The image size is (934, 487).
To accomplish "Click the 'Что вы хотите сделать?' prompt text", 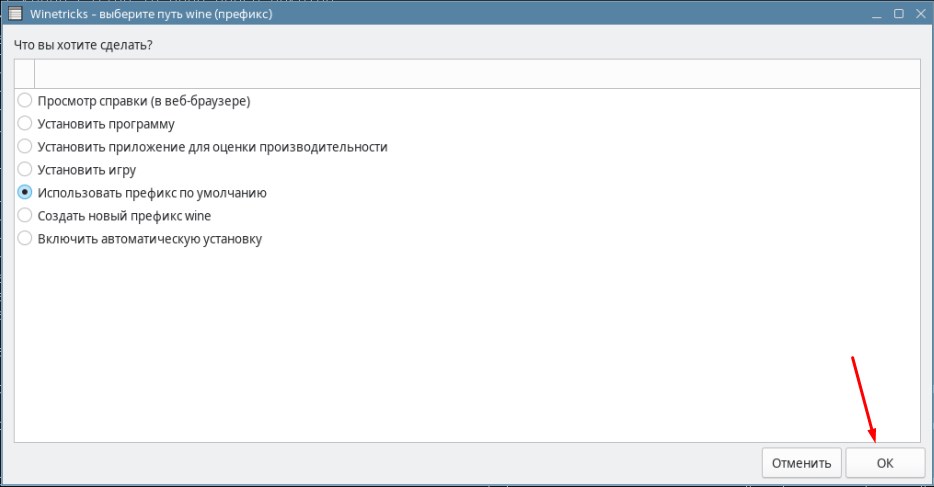I will pos(83,45).
